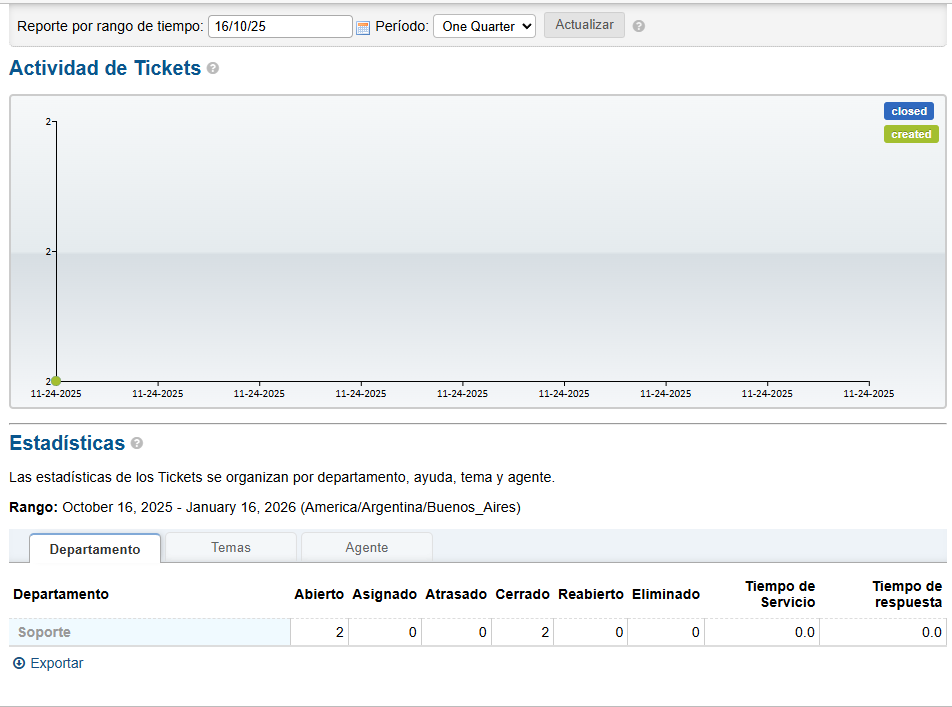Viewport: 952px width, 707px height.
Task: Toggle the green 'created' legend series
Action: [x=910, y=134]
